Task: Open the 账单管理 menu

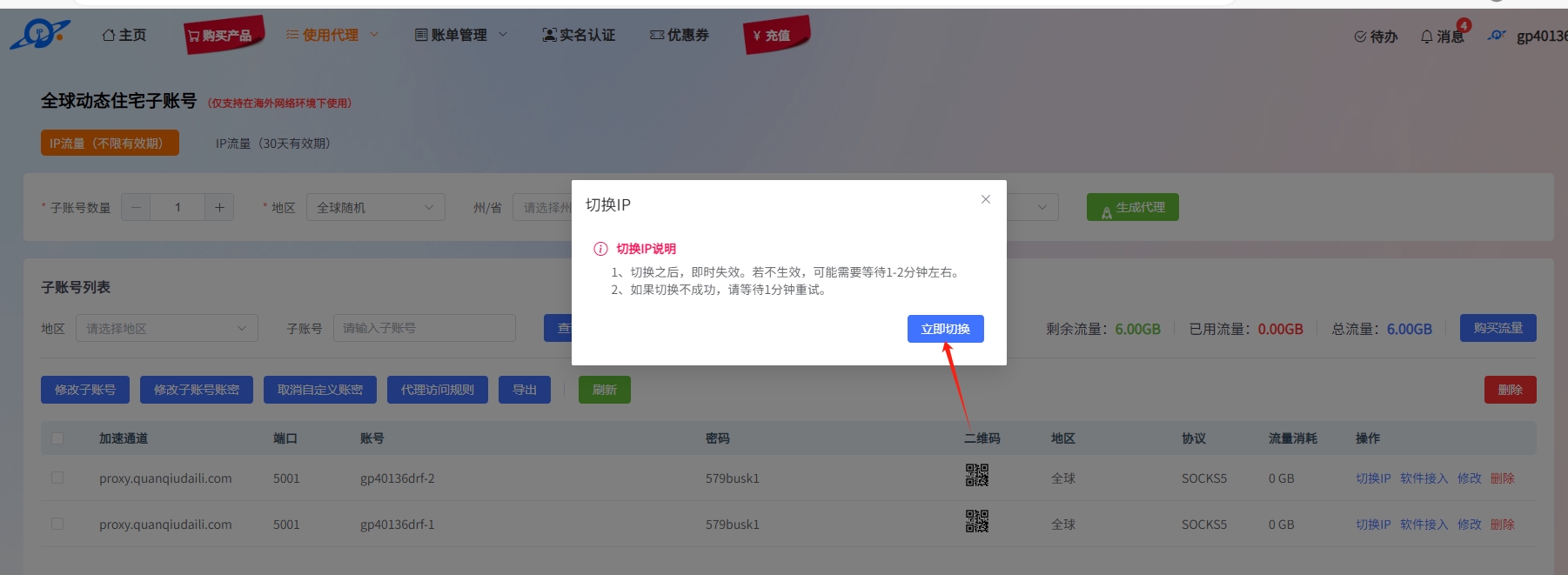Action: [460, 35]
